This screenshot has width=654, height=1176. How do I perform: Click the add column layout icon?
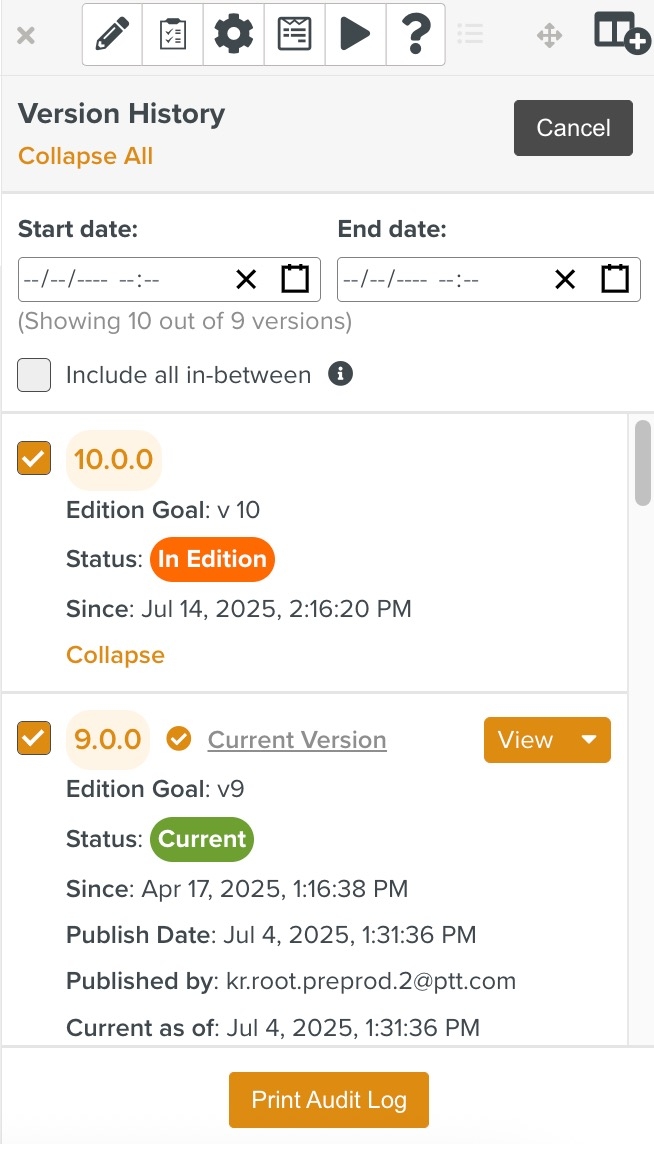621,33
